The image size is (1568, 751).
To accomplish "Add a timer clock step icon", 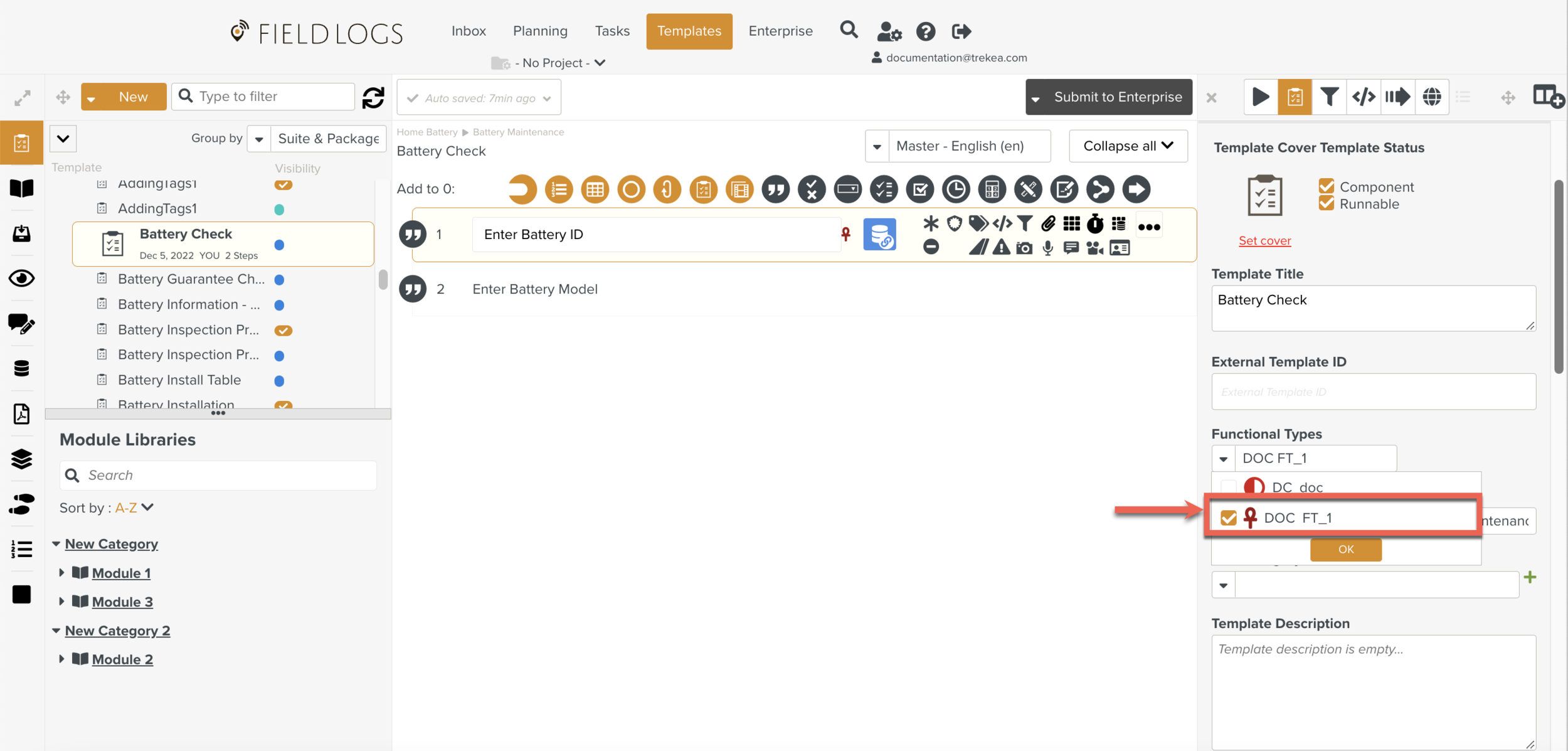I will tap(956, 189).
